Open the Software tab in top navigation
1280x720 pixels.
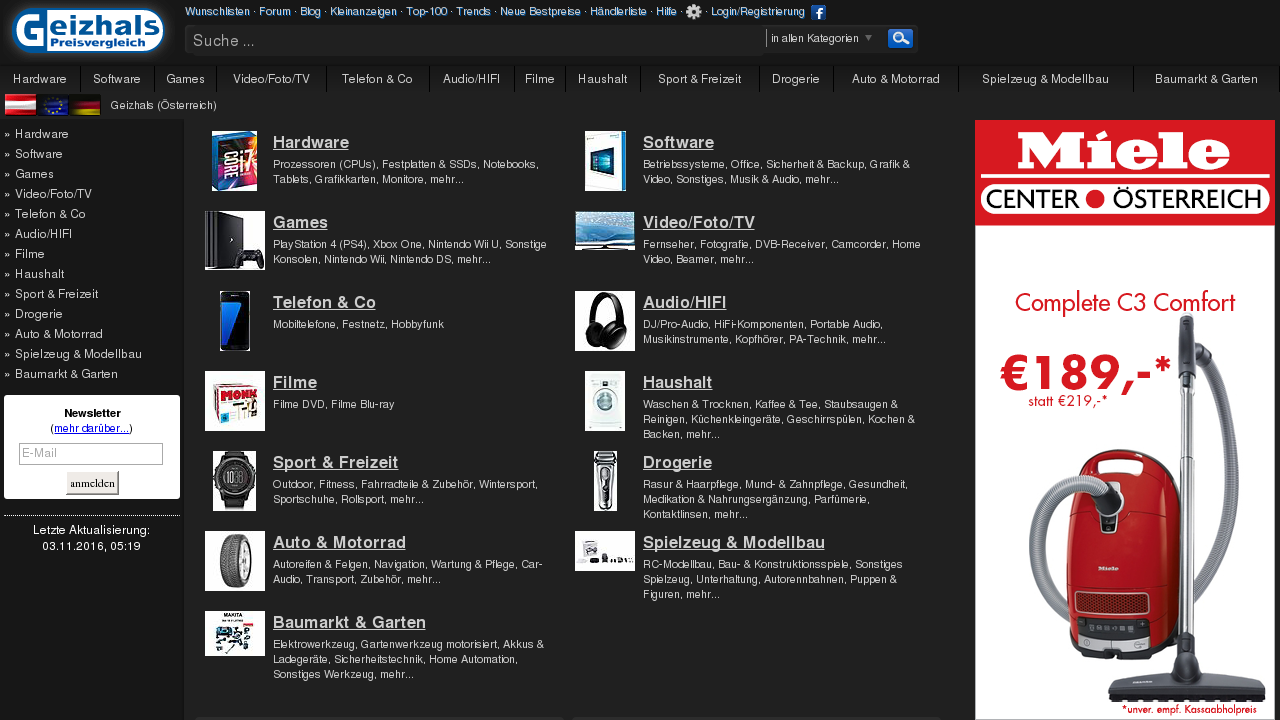coord(117,79)
